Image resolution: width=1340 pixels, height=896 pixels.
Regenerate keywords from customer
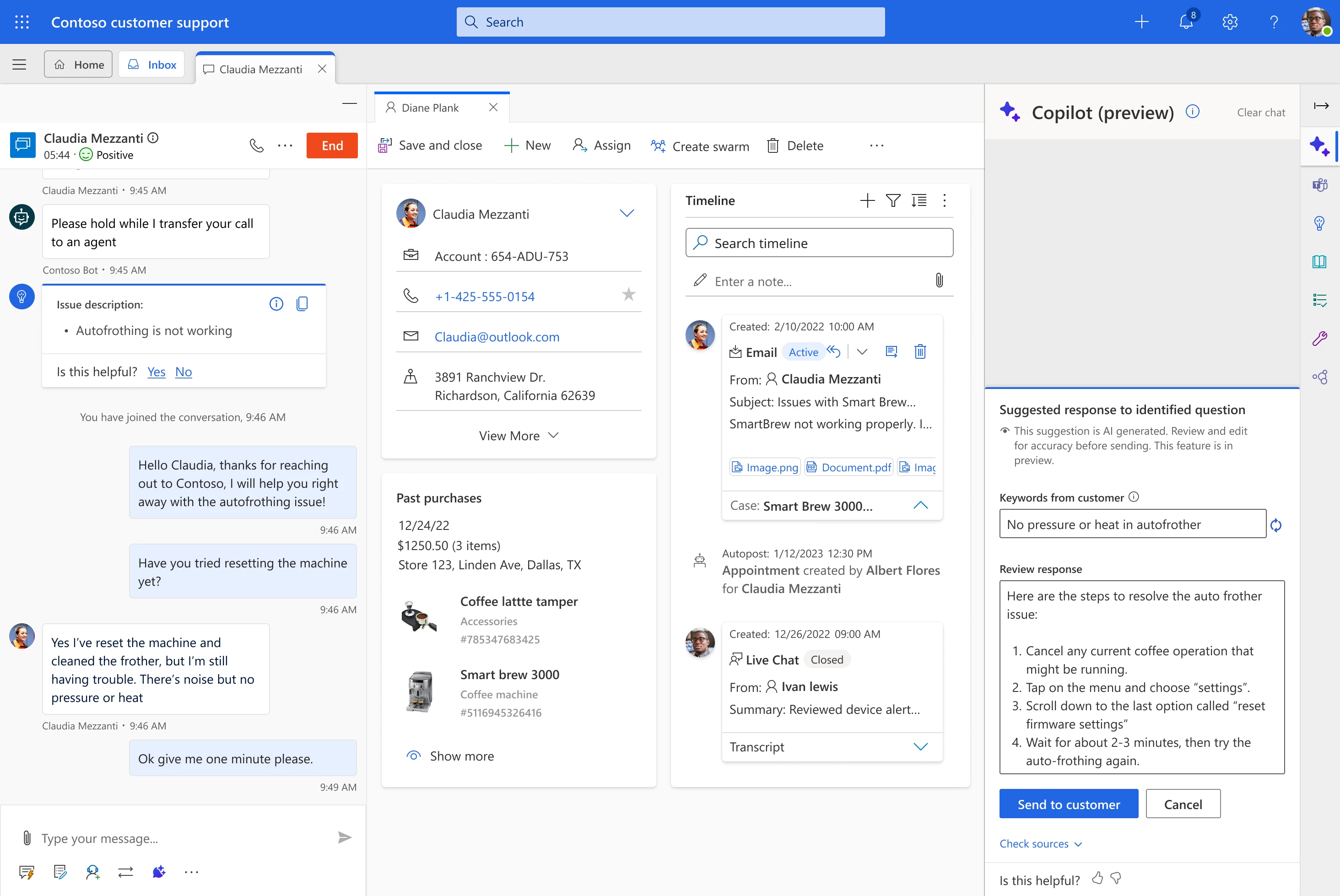pyautogui.click(x=1276, y=524)
